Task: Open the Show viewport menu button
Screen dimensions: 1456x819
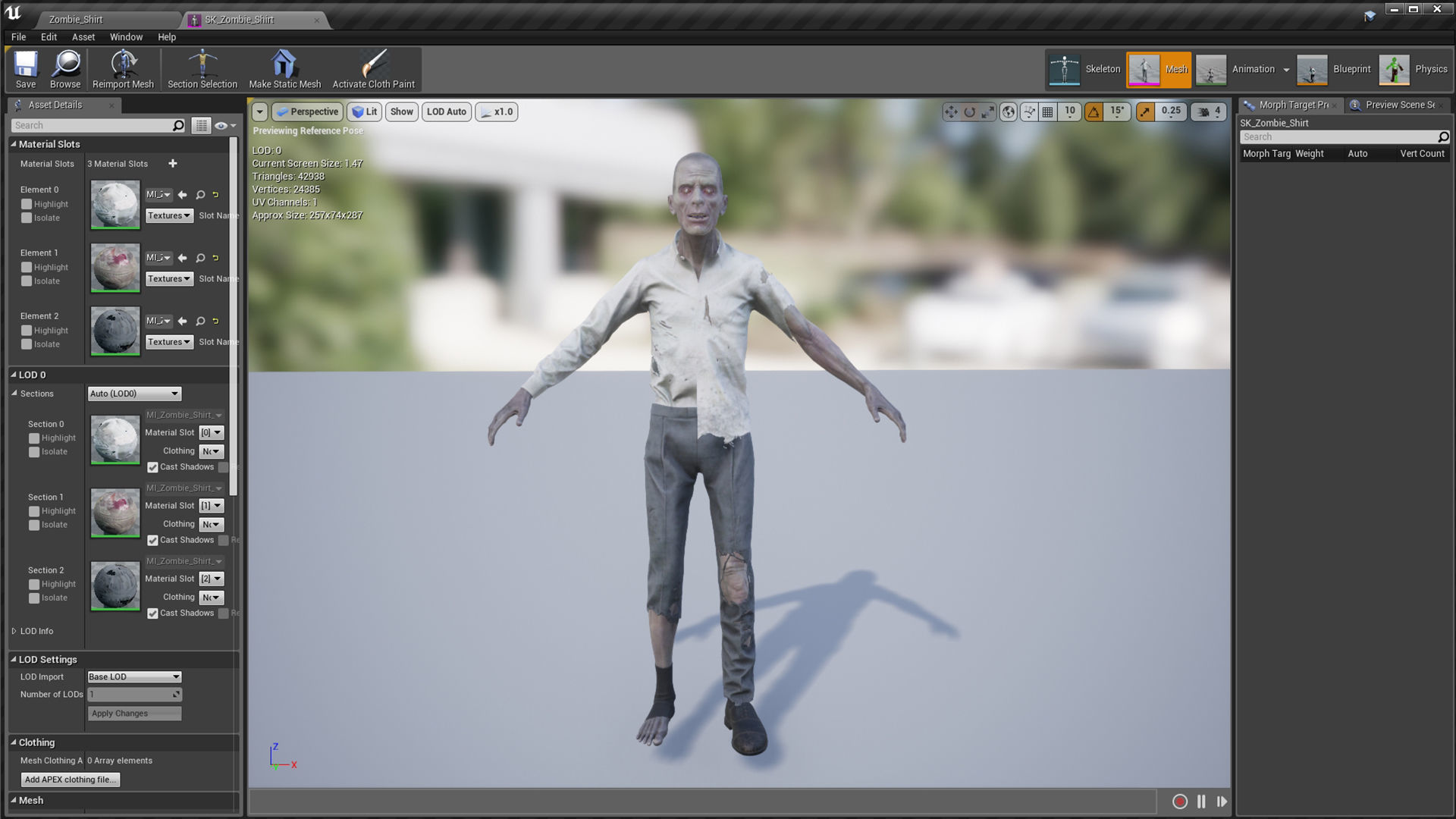Action: pos(402,112)
